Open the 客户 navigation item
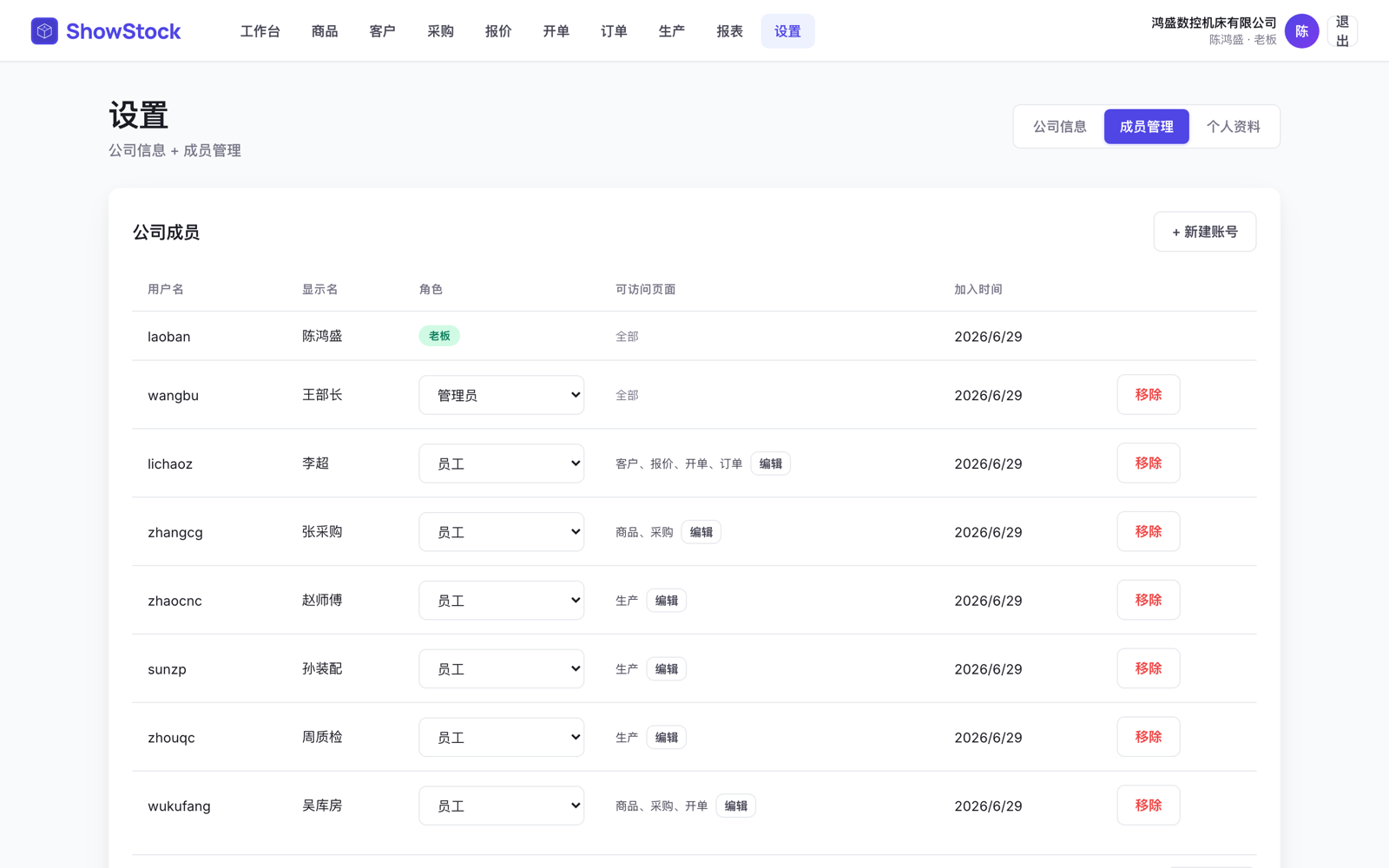1389x868 pixels. 383,31
